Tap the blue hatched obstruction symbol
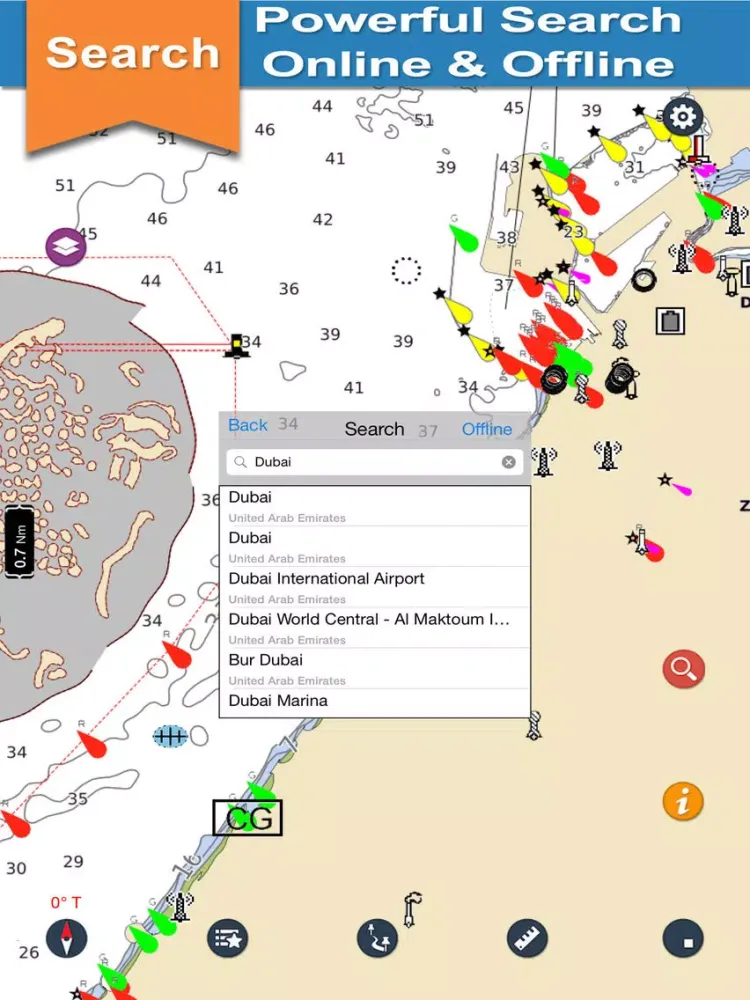Viewport: 750px width, 1000px height. pos(170,737)
